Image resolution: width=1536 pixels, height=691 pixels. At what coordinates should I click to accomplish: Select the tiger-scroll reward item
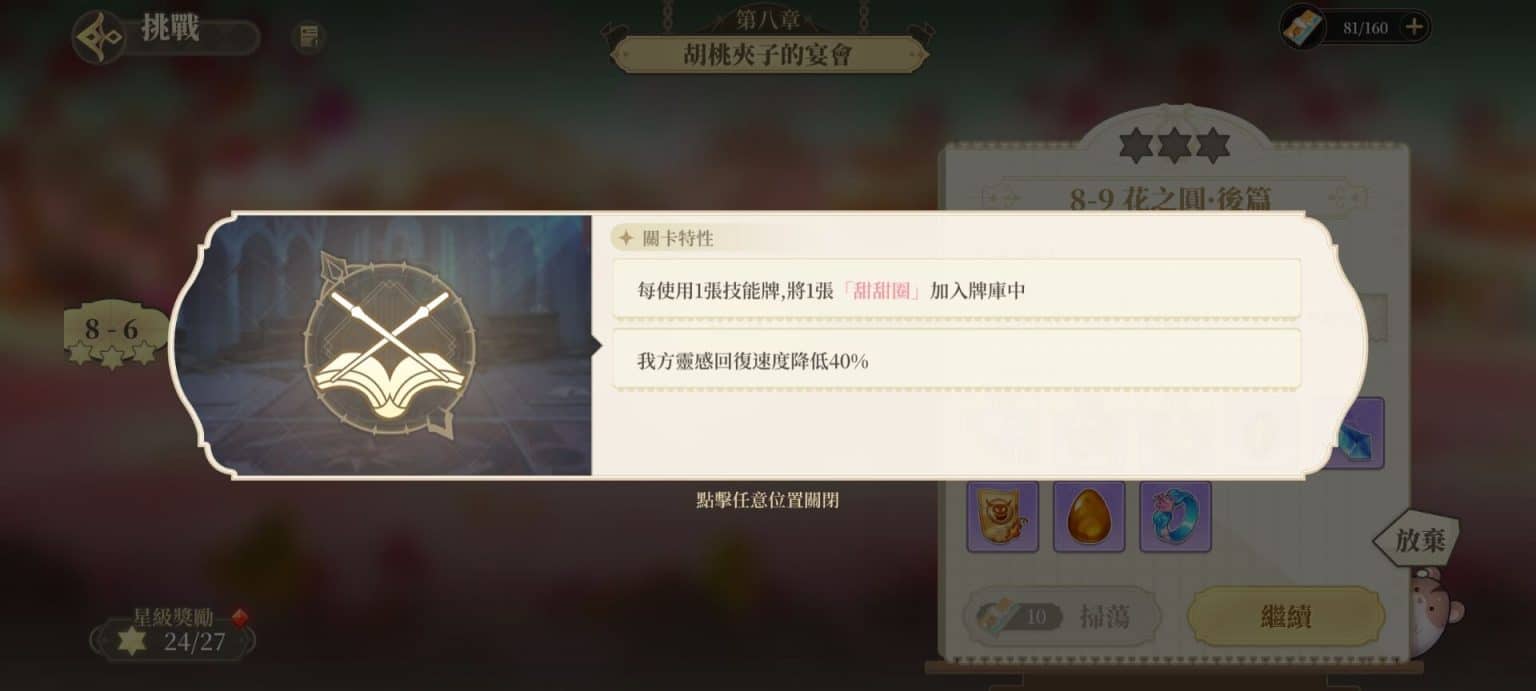coord(1002,516)
